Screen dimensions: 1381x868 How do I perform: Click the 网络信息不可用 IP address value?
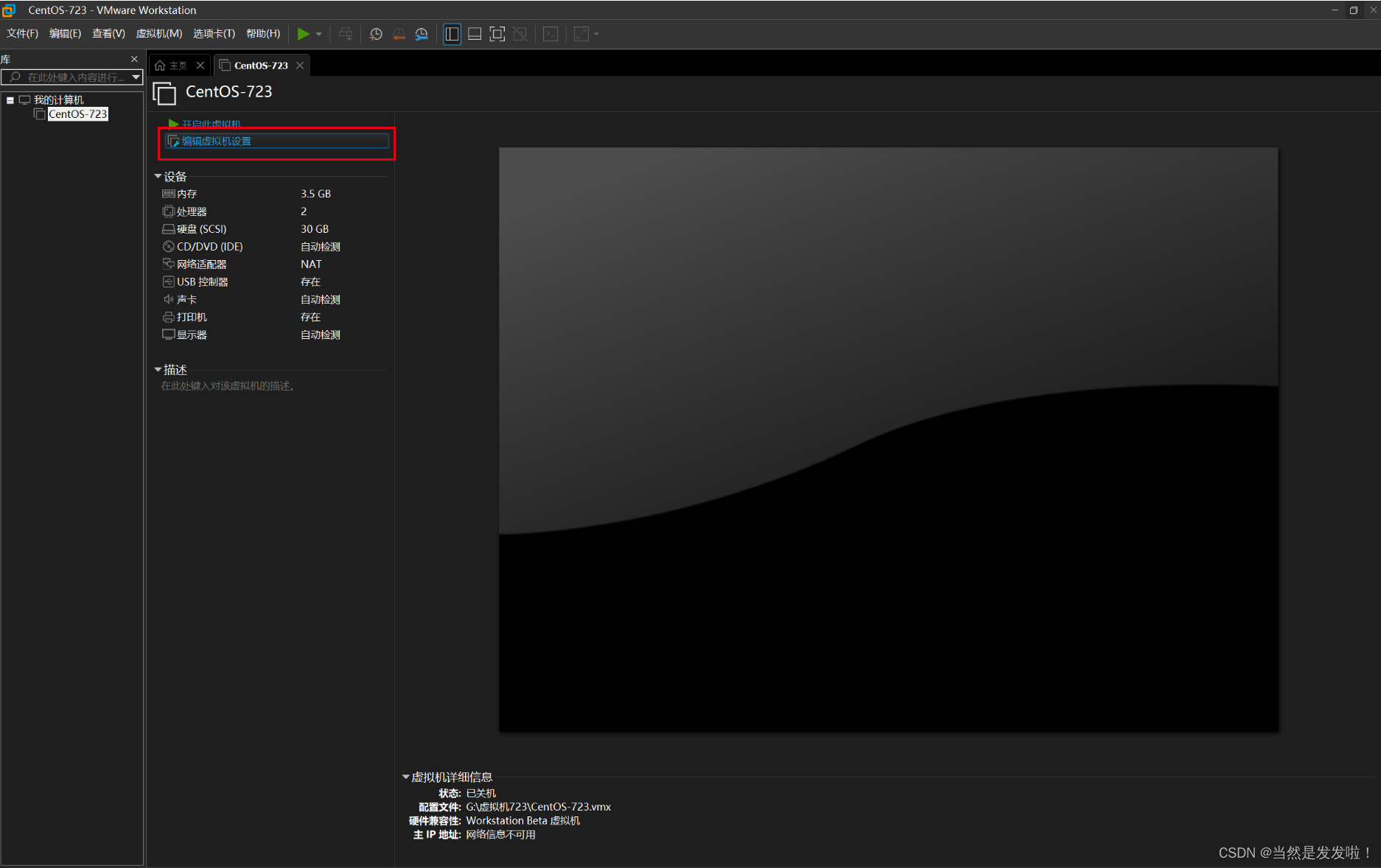500,835
